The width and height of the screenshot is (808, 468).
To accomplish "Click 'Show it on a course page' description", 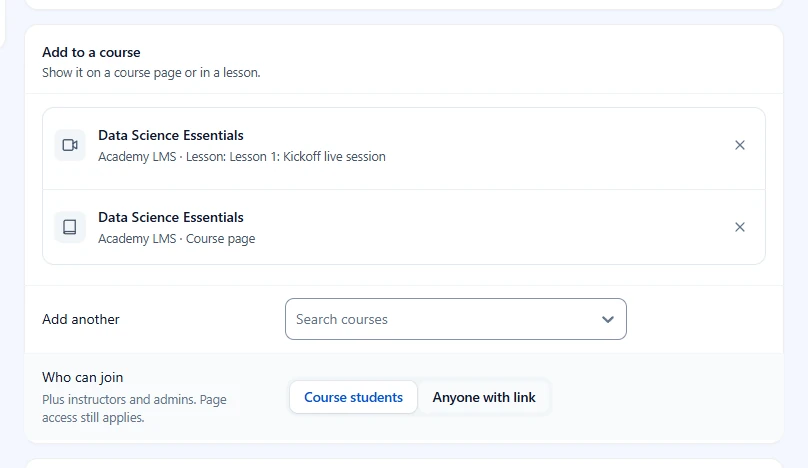I will 151,73.
